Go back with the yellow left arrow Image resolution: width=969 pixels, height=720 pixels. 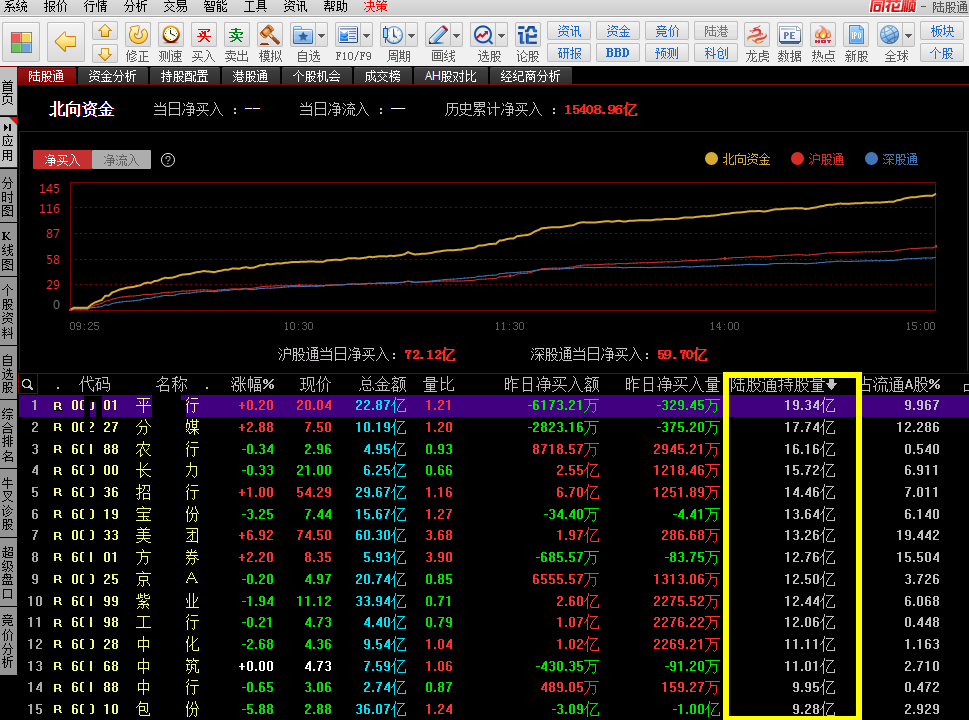click(66, 42)
